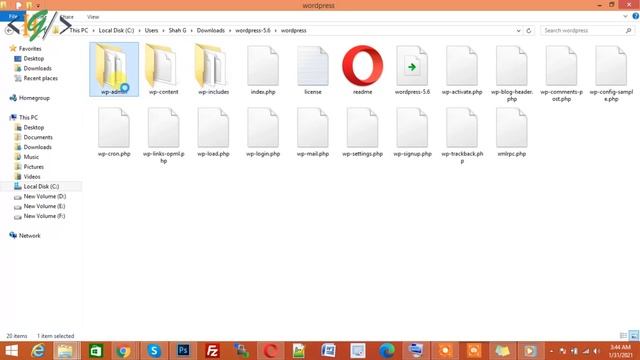Open New Volume (F:) in sidebar
The image size is (640, 360).
coord(44,216)
